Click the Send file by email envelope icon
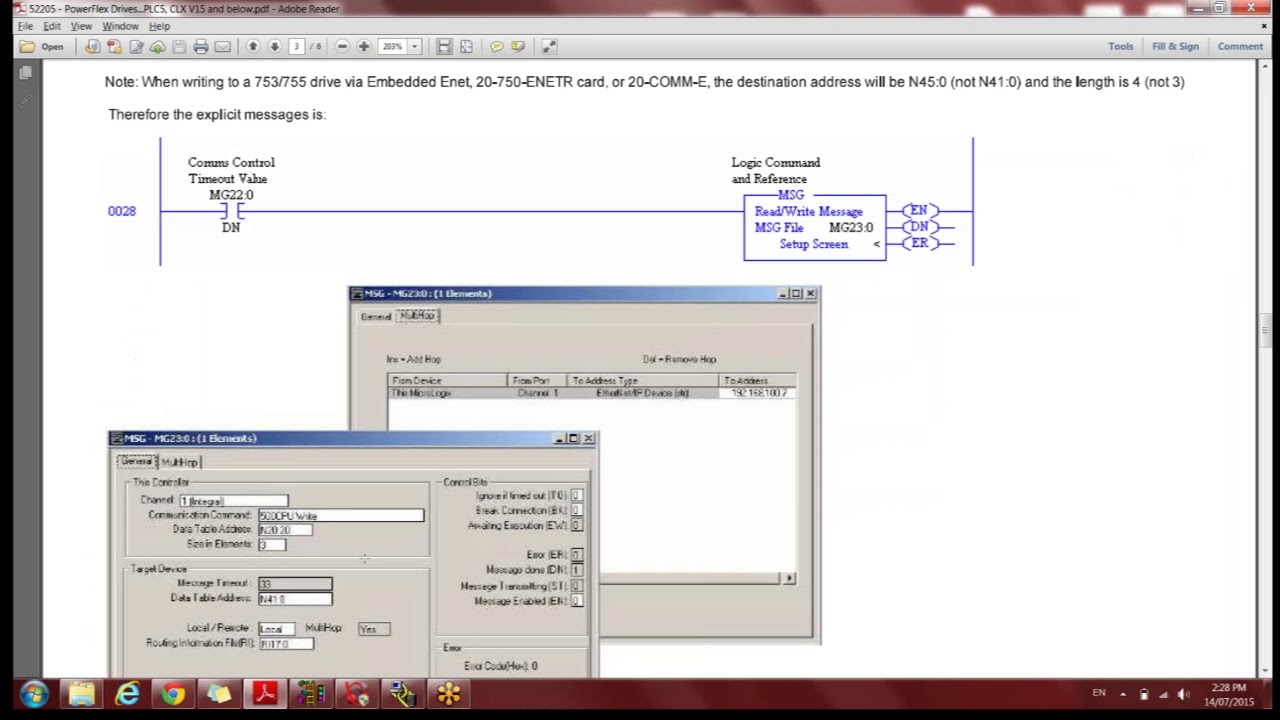Image resolution: width=1280 pixels, height=720 pixels. [222, 46]
